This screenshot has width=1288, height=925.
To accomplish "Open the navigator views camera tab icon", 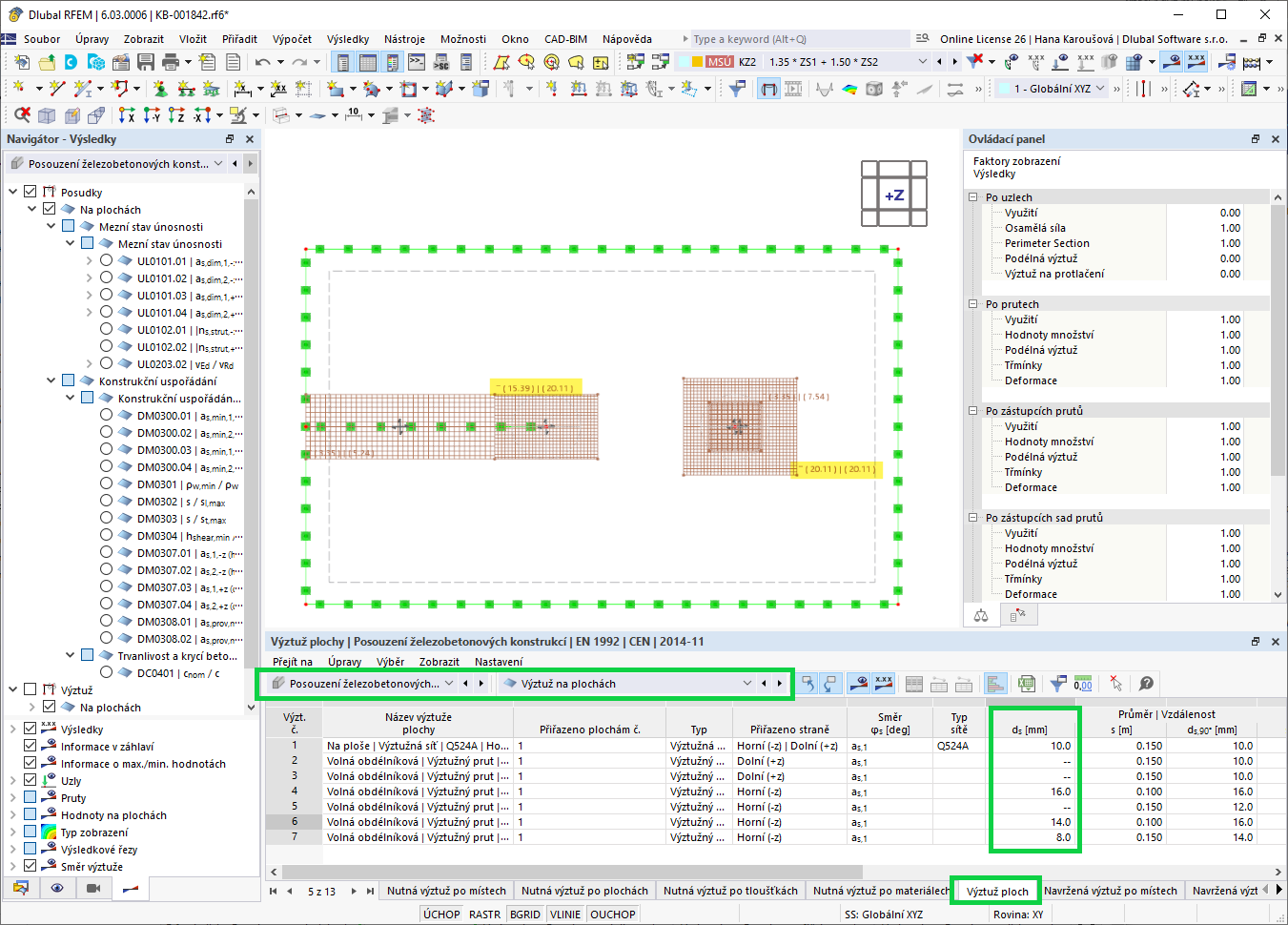I will coord(93,888).
